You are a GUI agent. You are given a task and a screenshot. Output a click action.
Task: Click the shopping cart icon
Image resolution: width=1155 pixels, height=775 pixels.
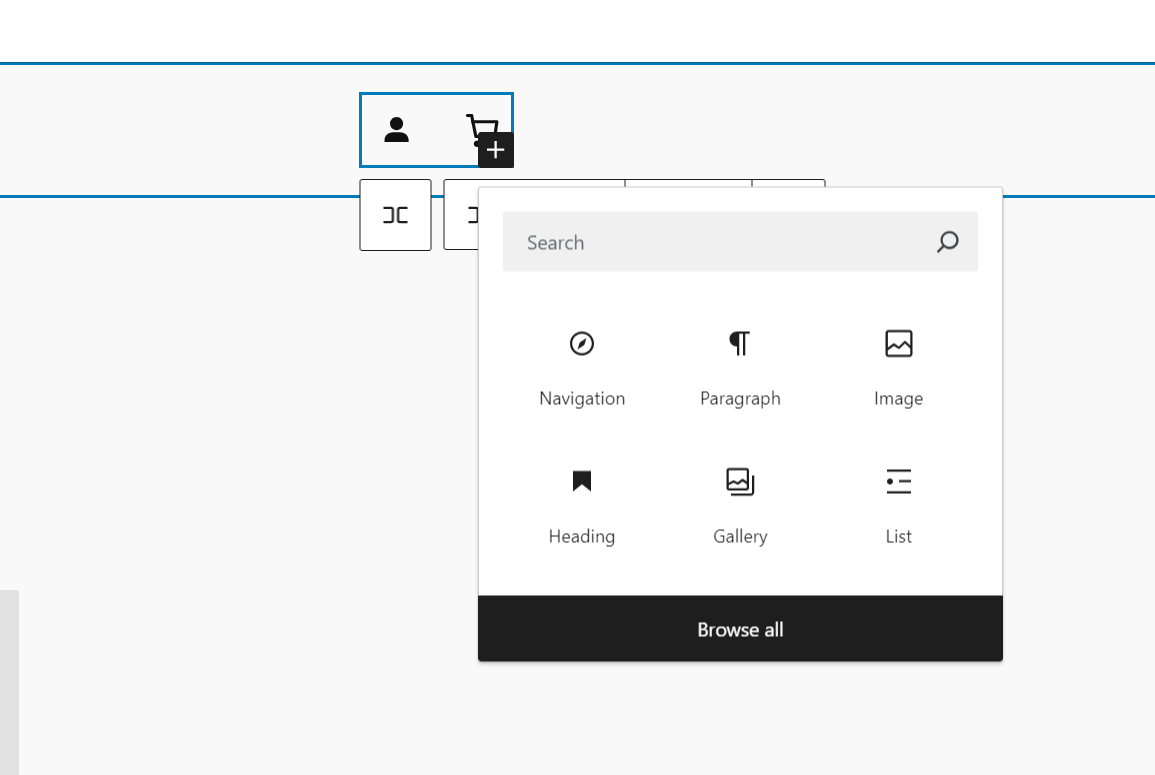pos(481,129)
